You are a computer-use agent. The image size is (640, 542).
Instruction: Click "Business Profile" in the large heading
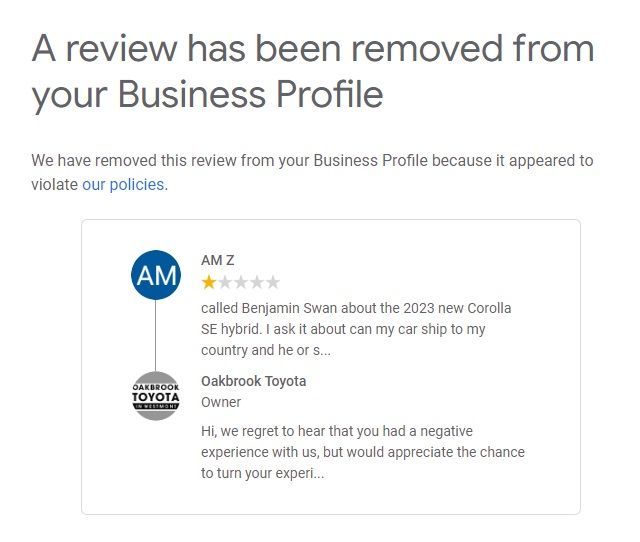251,94
